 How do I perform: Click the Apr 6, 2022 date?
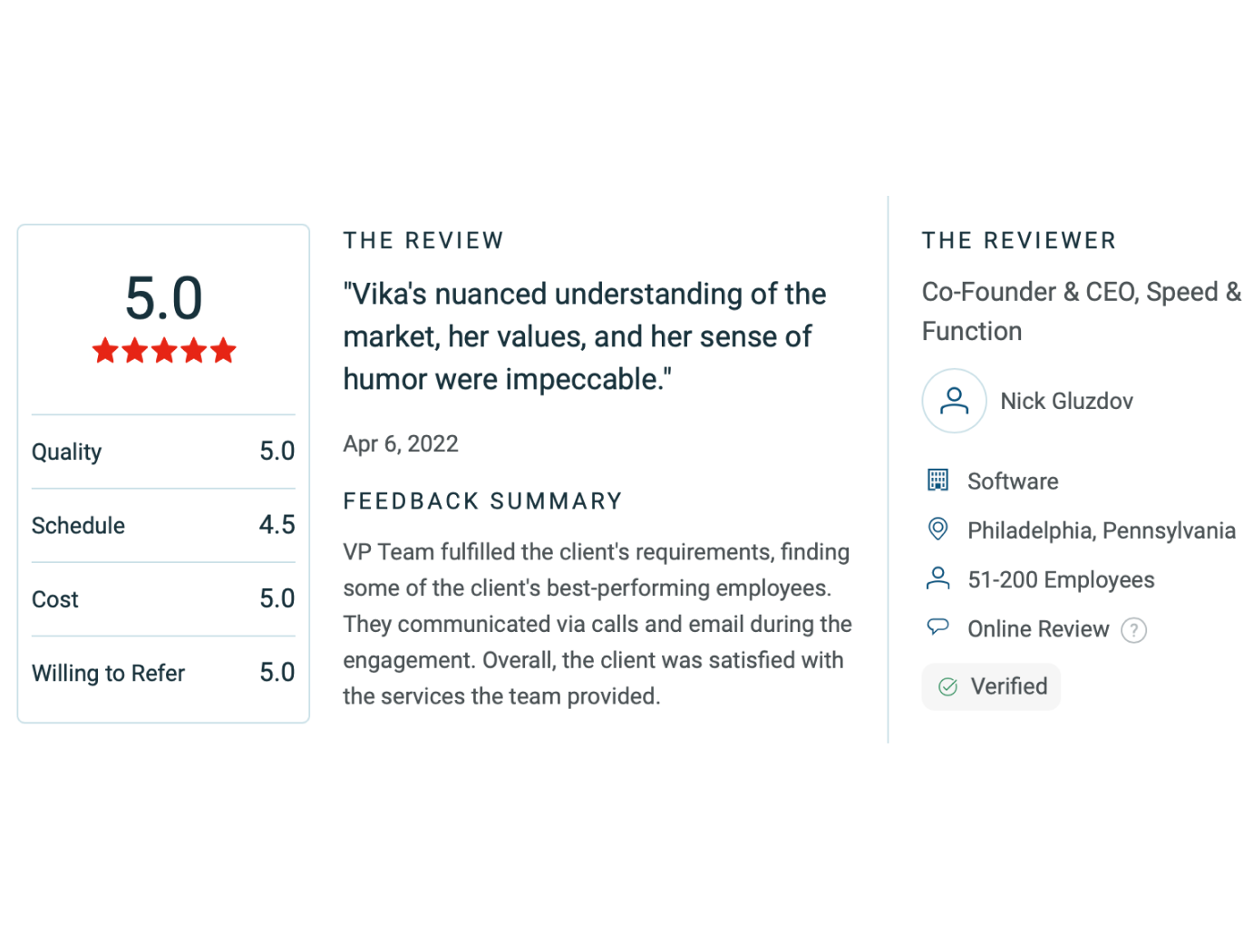[401, 443]
